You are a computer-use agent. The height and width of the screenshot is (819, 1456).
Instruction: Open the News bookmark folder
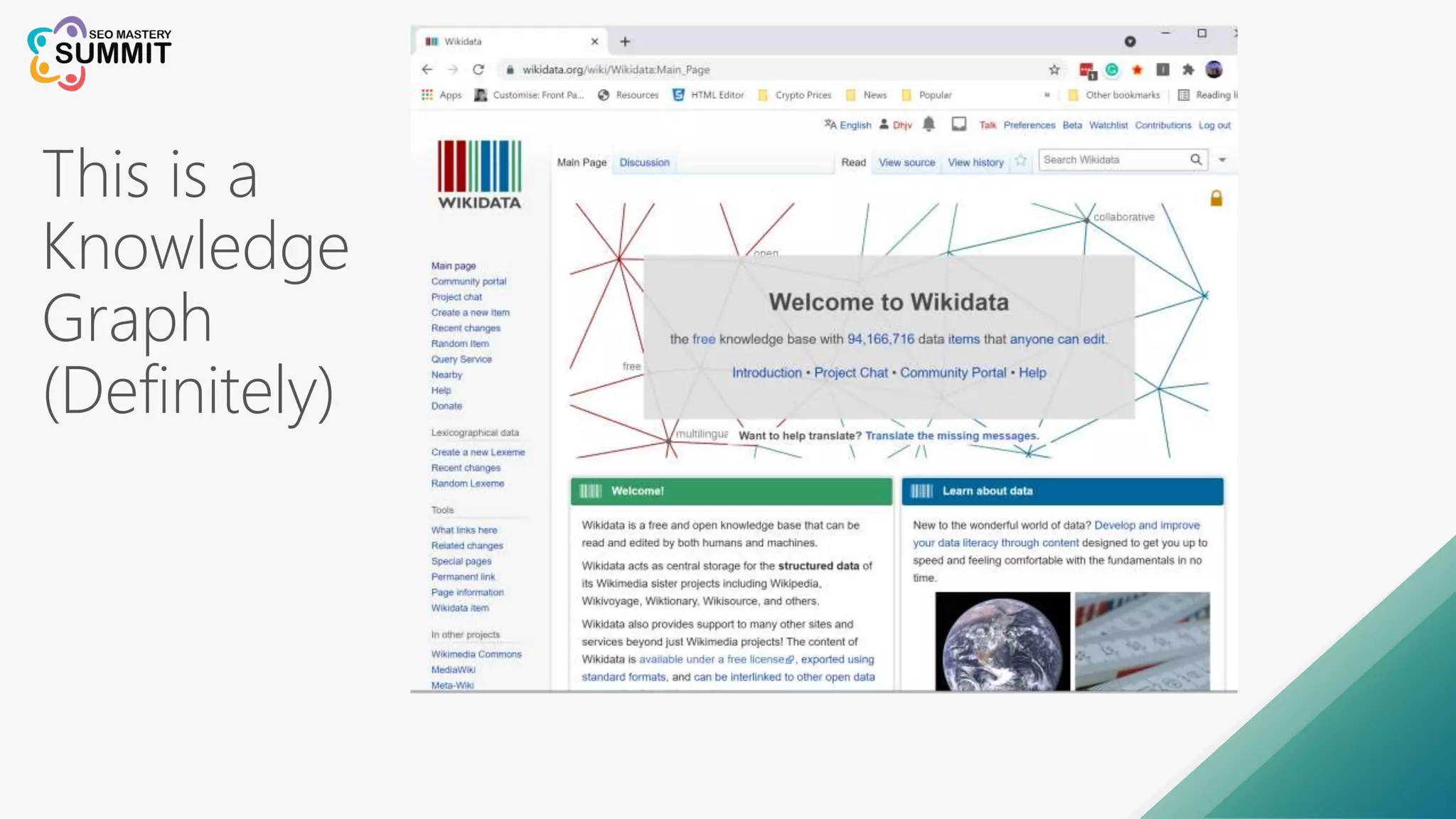point(867,95)
